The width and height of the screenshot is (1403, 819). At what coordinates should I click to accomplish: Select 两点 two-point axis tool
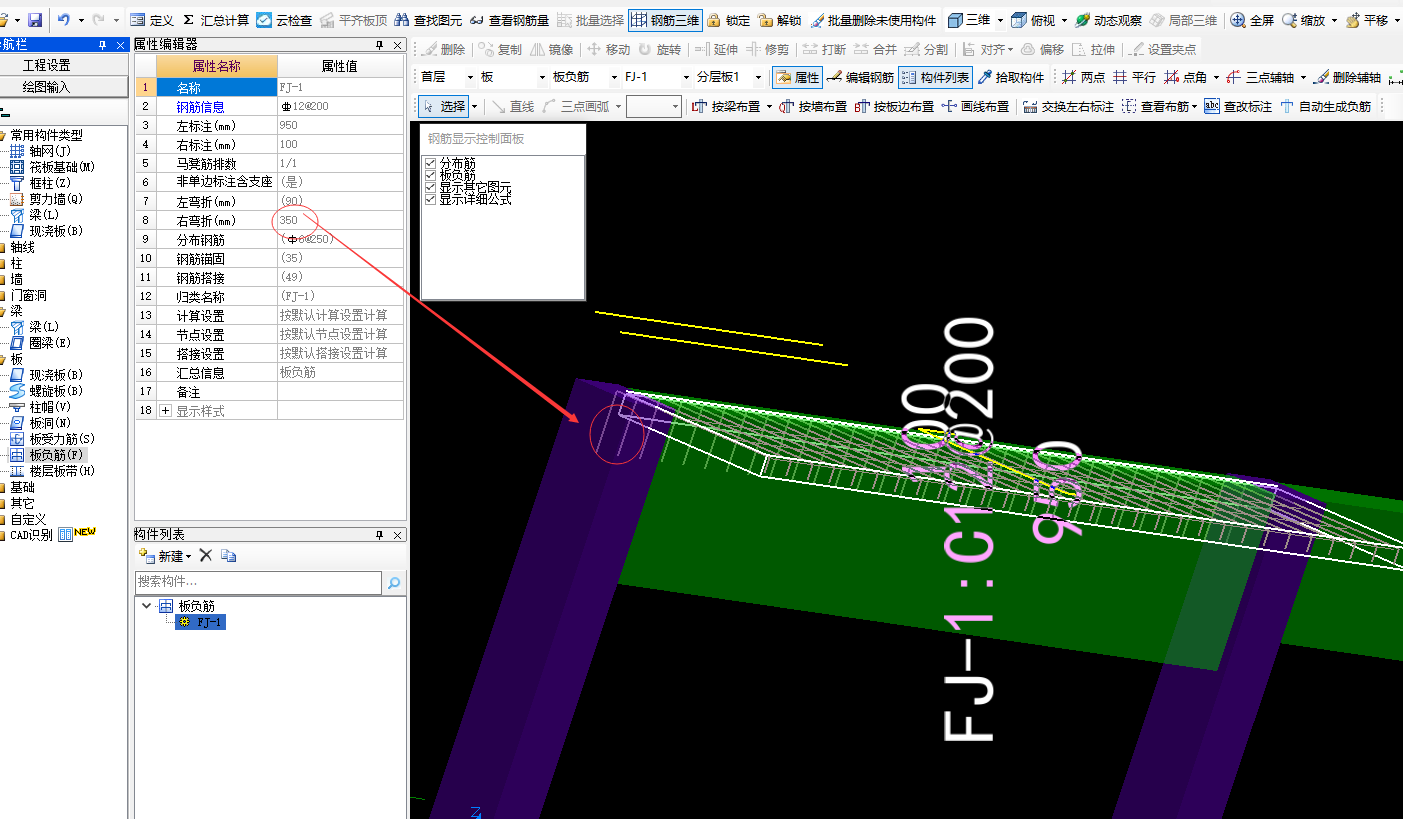1083,77
